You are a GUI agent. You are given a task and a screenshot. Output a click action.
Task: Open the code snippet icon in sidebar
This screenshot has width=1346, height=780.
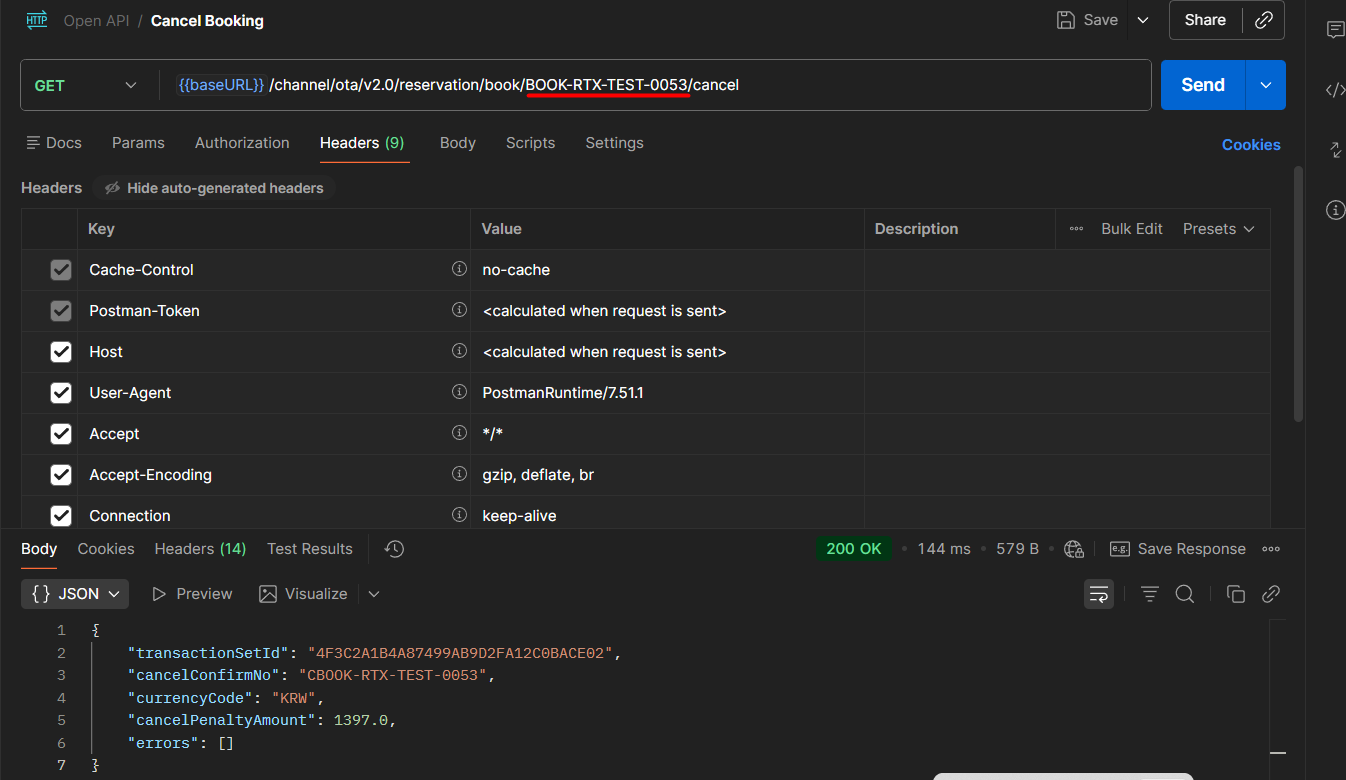[1335, 90]
